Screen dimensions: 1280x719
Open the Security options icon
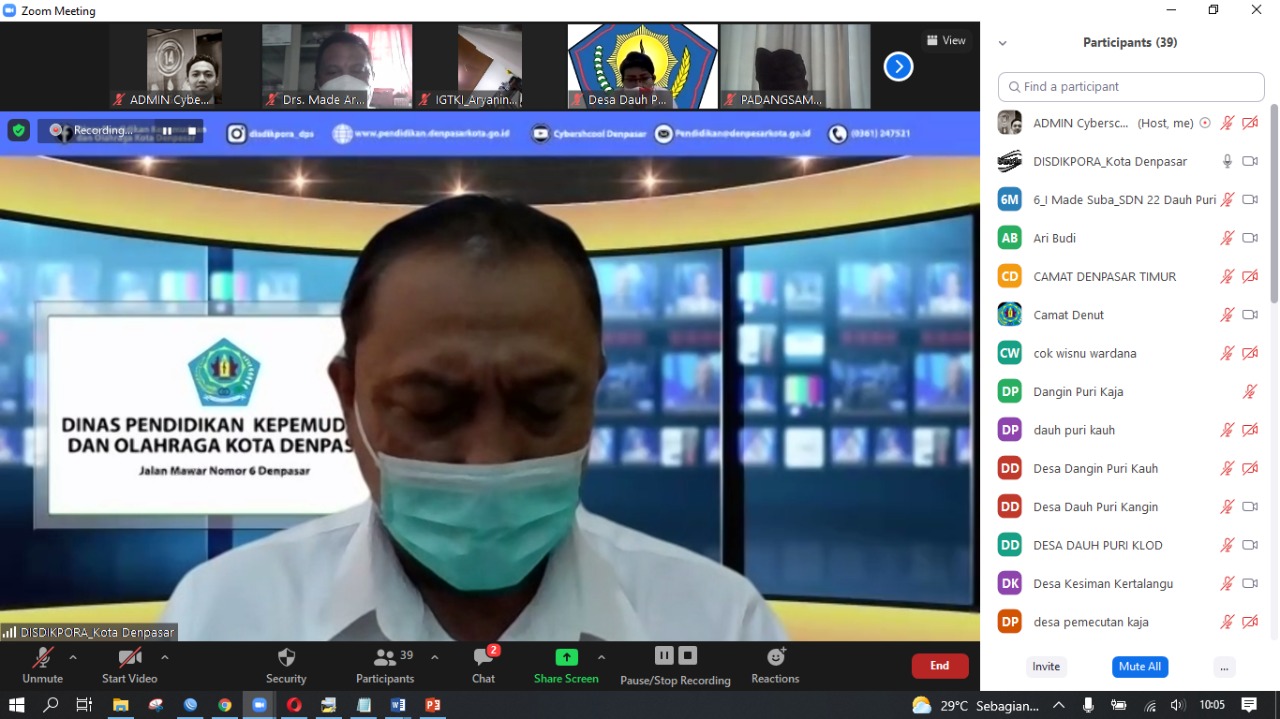pyautogui.click(x=286, y=658)
